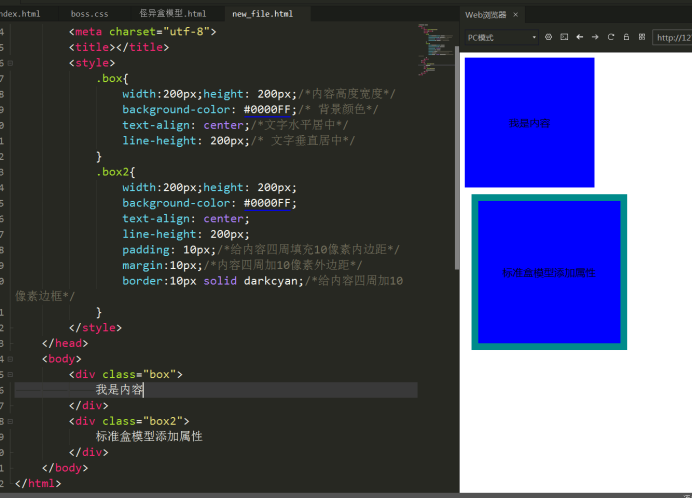692x498 pixels.
Task: Click the 标准盒模型添加属性 text in editor
Action: click(x=149, y=437)
